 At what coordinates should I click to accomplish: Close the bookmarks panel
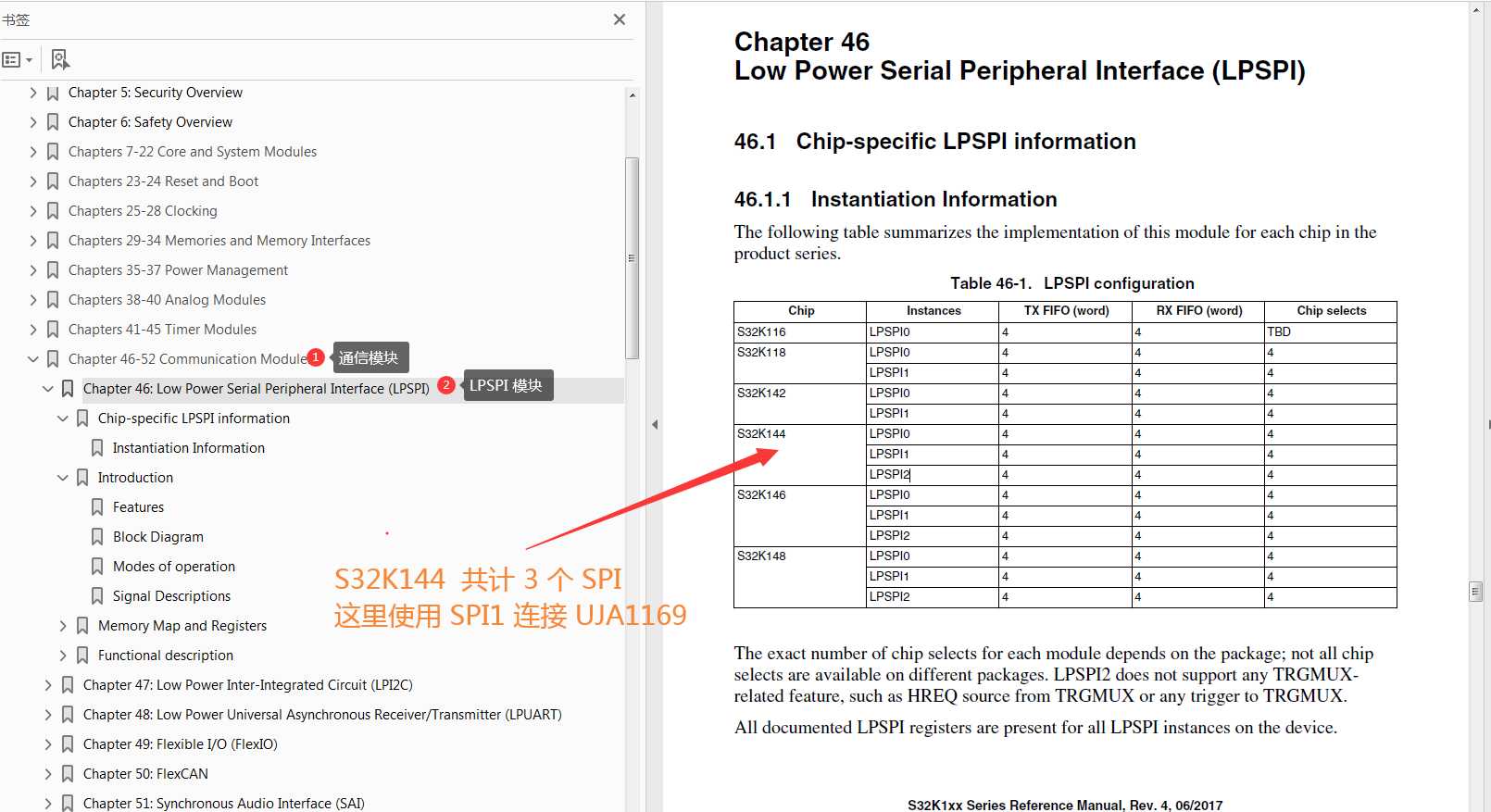(620, 19)
